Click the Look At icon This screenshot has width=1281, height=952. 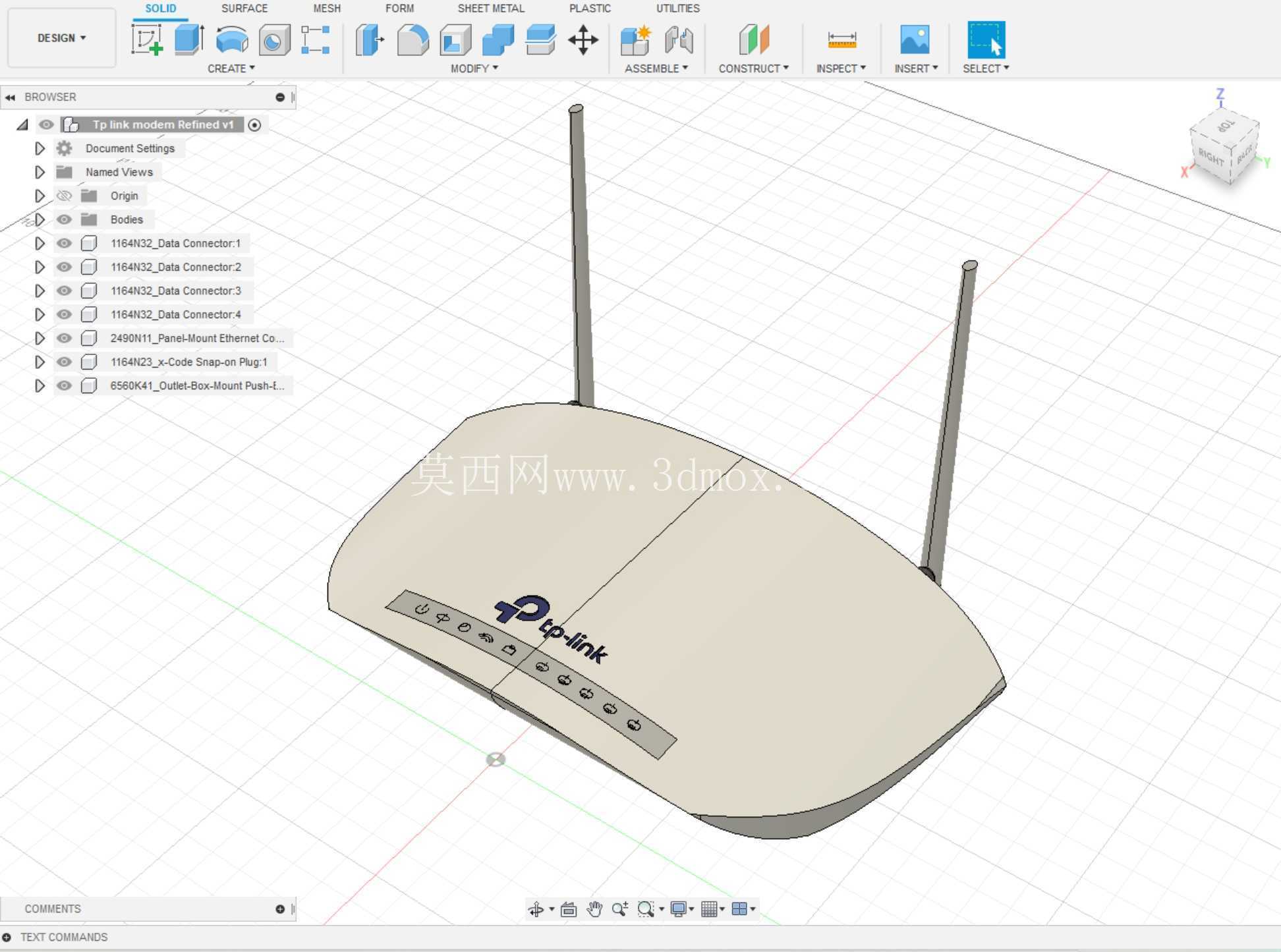568,909
